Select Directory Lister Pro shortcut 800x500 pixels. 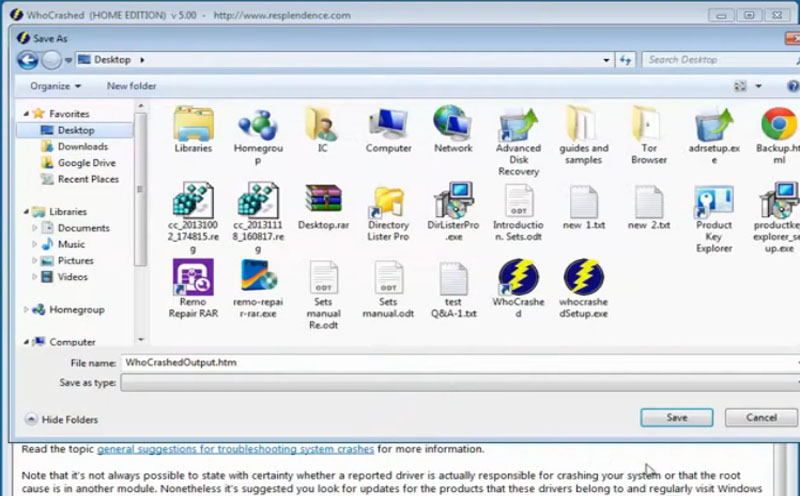point(388,212)
